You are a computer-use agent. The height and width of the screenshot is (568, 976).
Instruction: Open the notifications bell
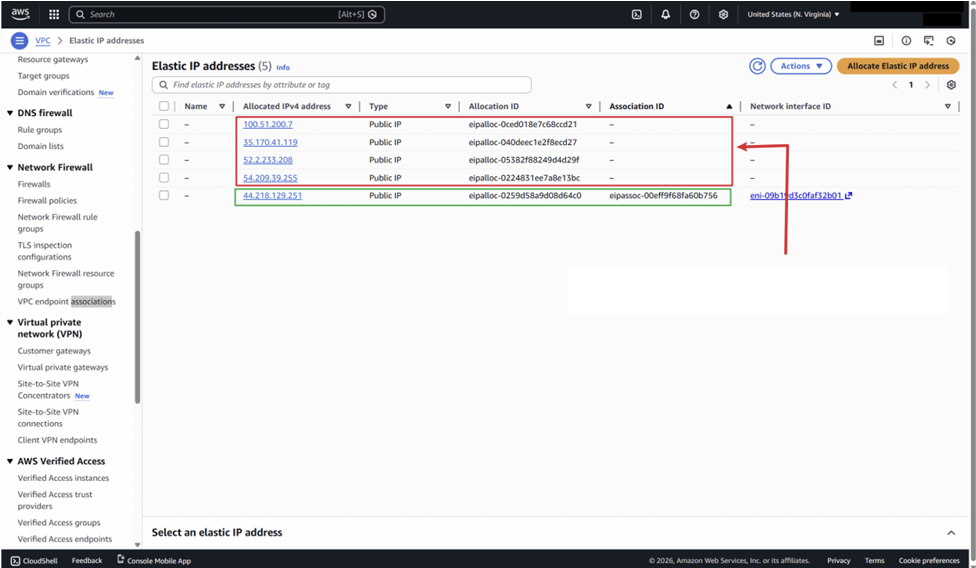click(x=665, y=15)
